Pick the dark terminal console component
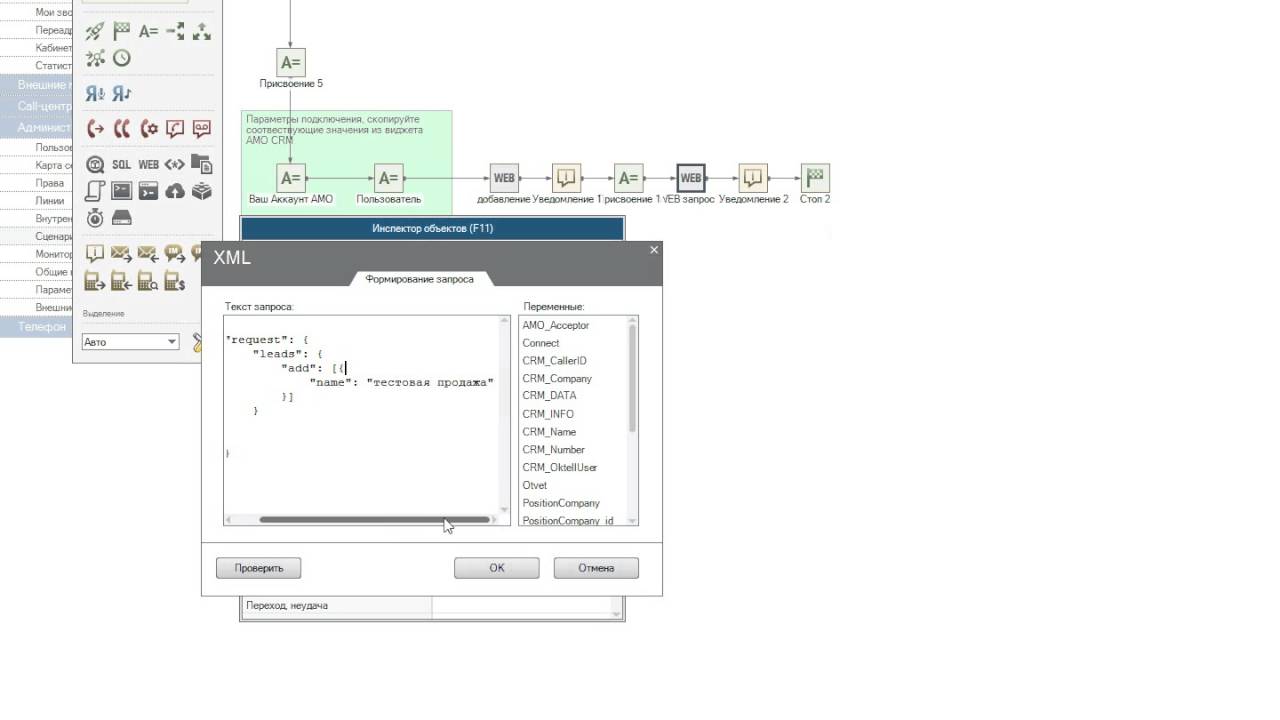This screenshot has height=720, width=1280. (122, 190)
